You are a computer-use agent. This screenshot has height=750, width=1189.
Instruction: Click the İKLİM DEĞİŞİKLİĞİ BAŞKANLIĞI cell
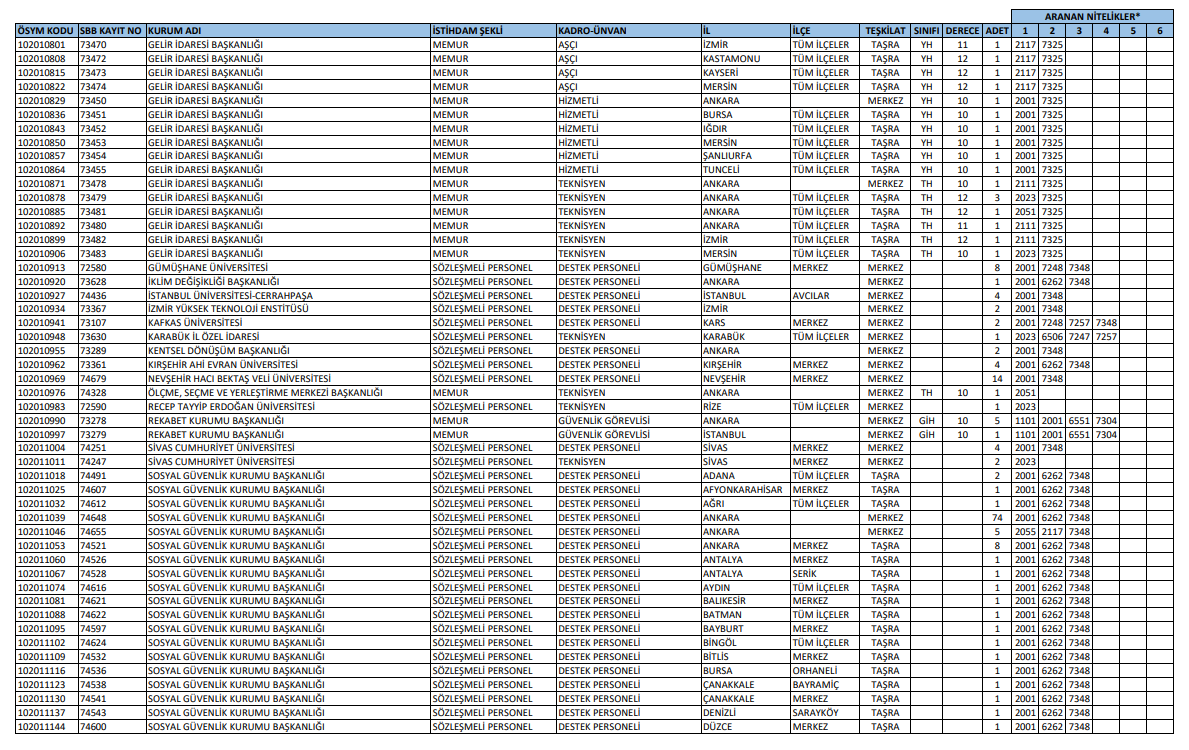point(213,282)
